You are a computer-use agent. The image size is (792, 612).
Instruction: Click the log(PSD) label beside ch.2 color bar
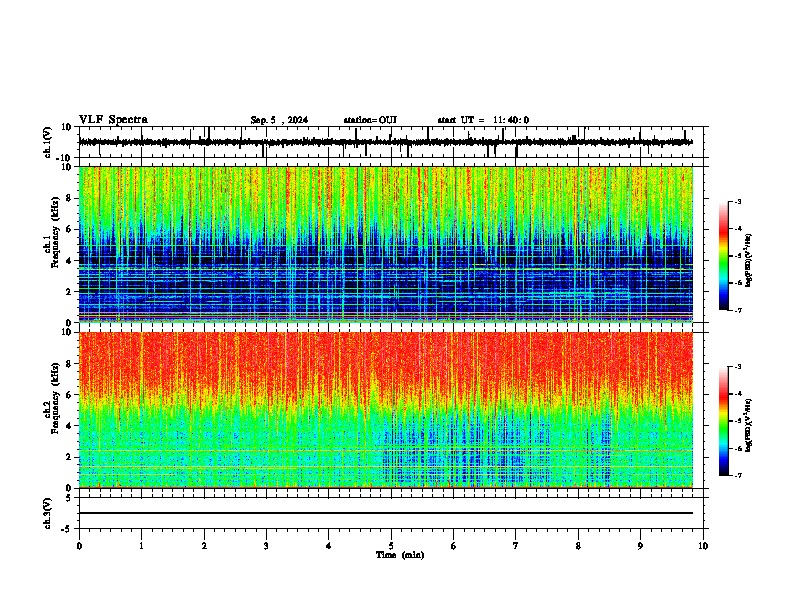749,424
